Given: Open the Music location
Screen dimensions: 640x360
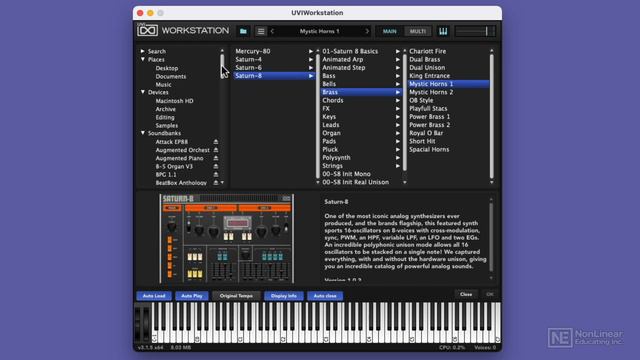Looking at the screenshot, I should point(163,84).
